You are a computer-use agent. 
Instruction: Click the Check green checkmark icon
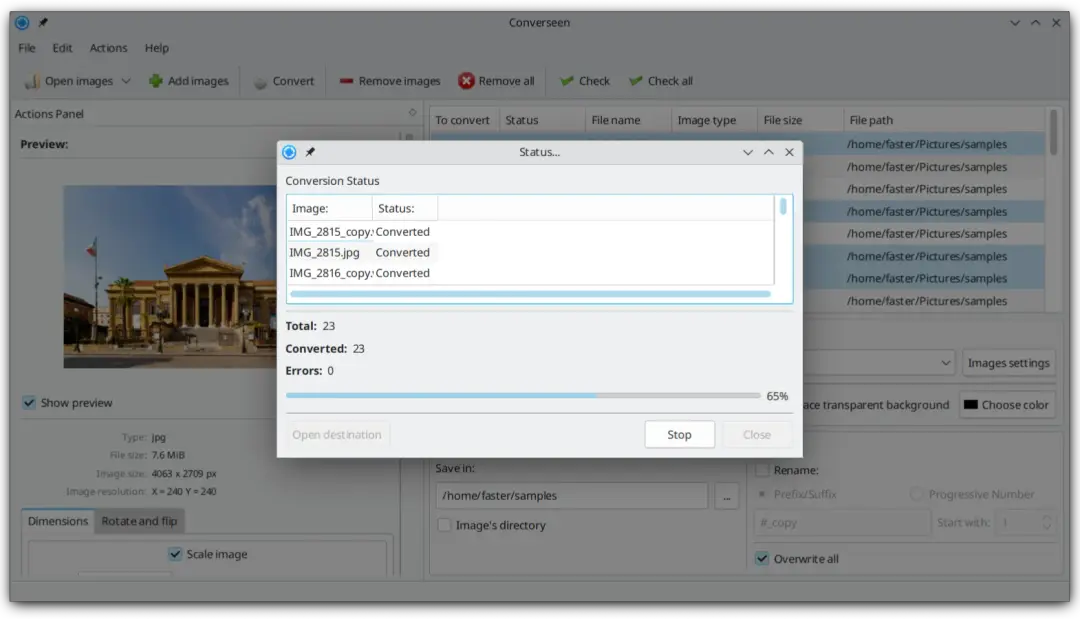pyautogui.click(x=567, y=81)
